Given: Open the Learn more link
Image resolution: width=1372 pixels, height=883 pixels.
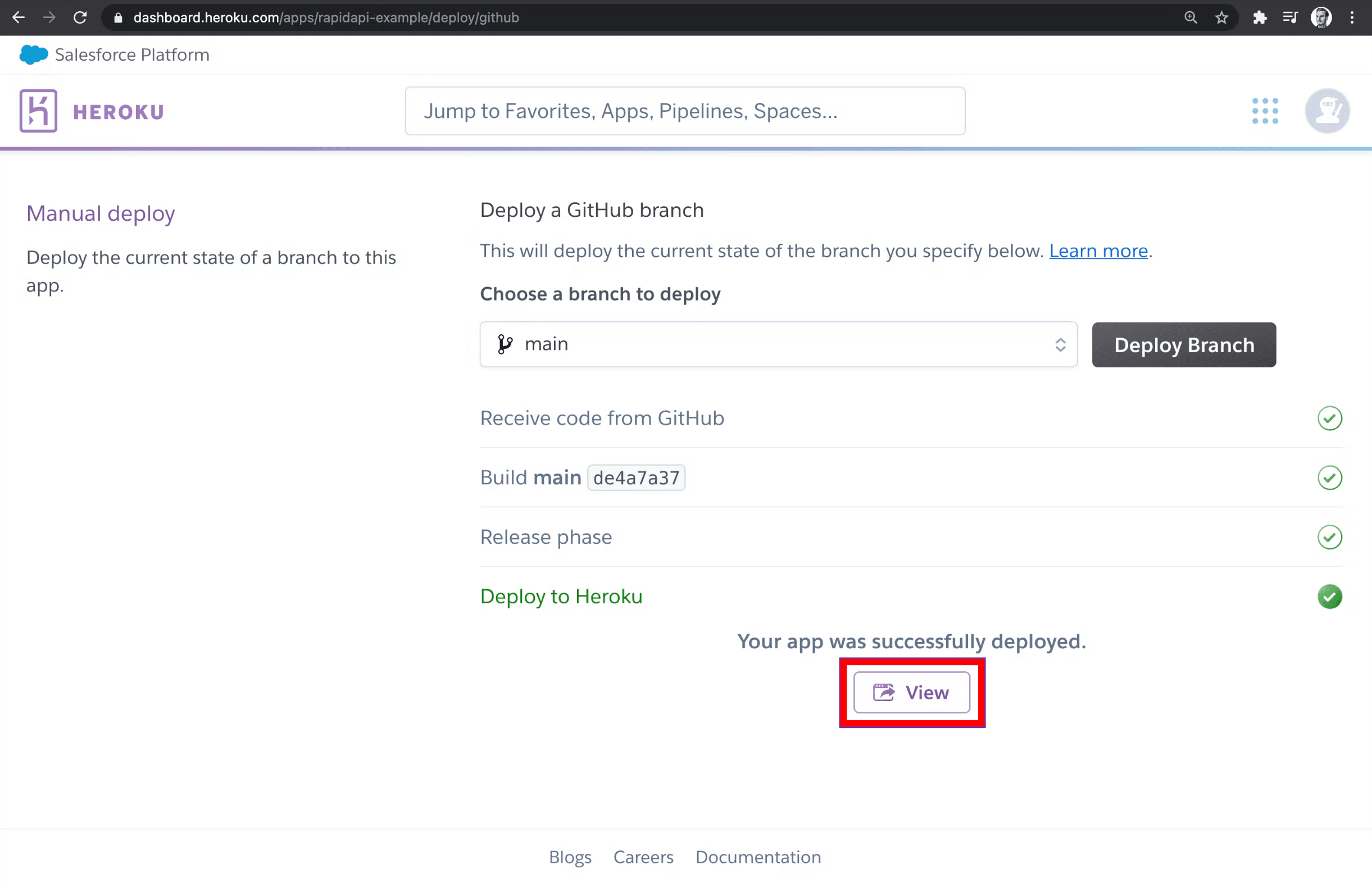Looking at the screenshot, I should click(x=1098, y=251).
